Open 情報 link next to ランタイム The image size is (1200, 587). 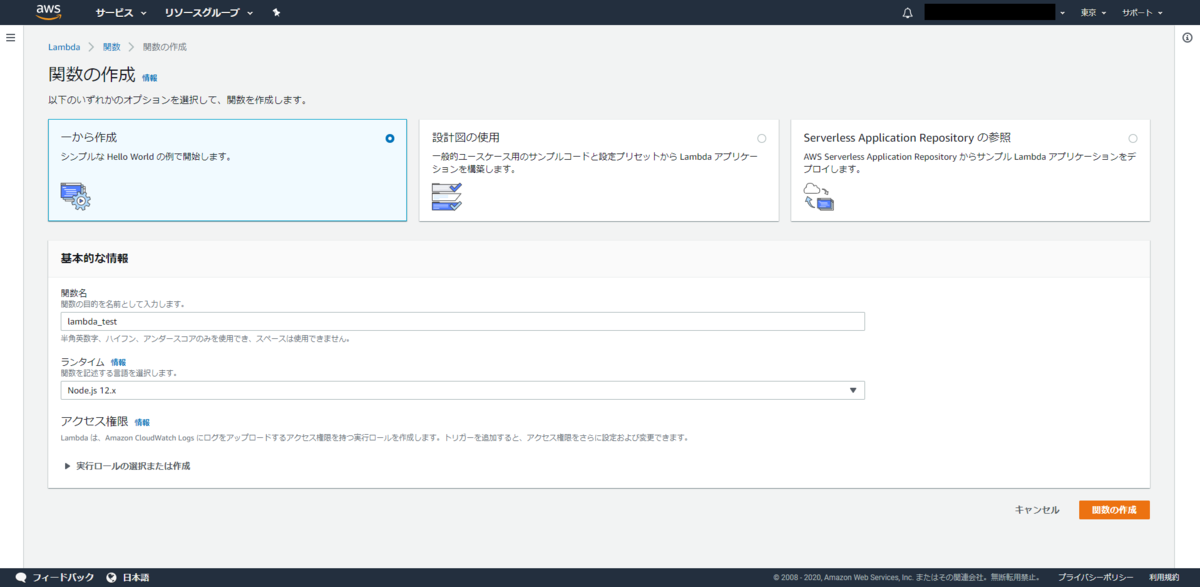coord(118,362)
